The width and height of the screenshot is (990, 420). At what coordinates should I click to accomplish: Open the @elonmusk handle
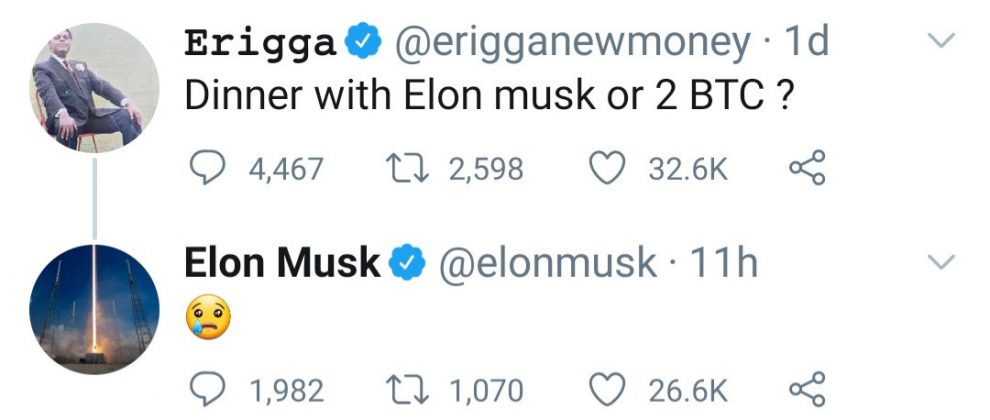[548, 263]
